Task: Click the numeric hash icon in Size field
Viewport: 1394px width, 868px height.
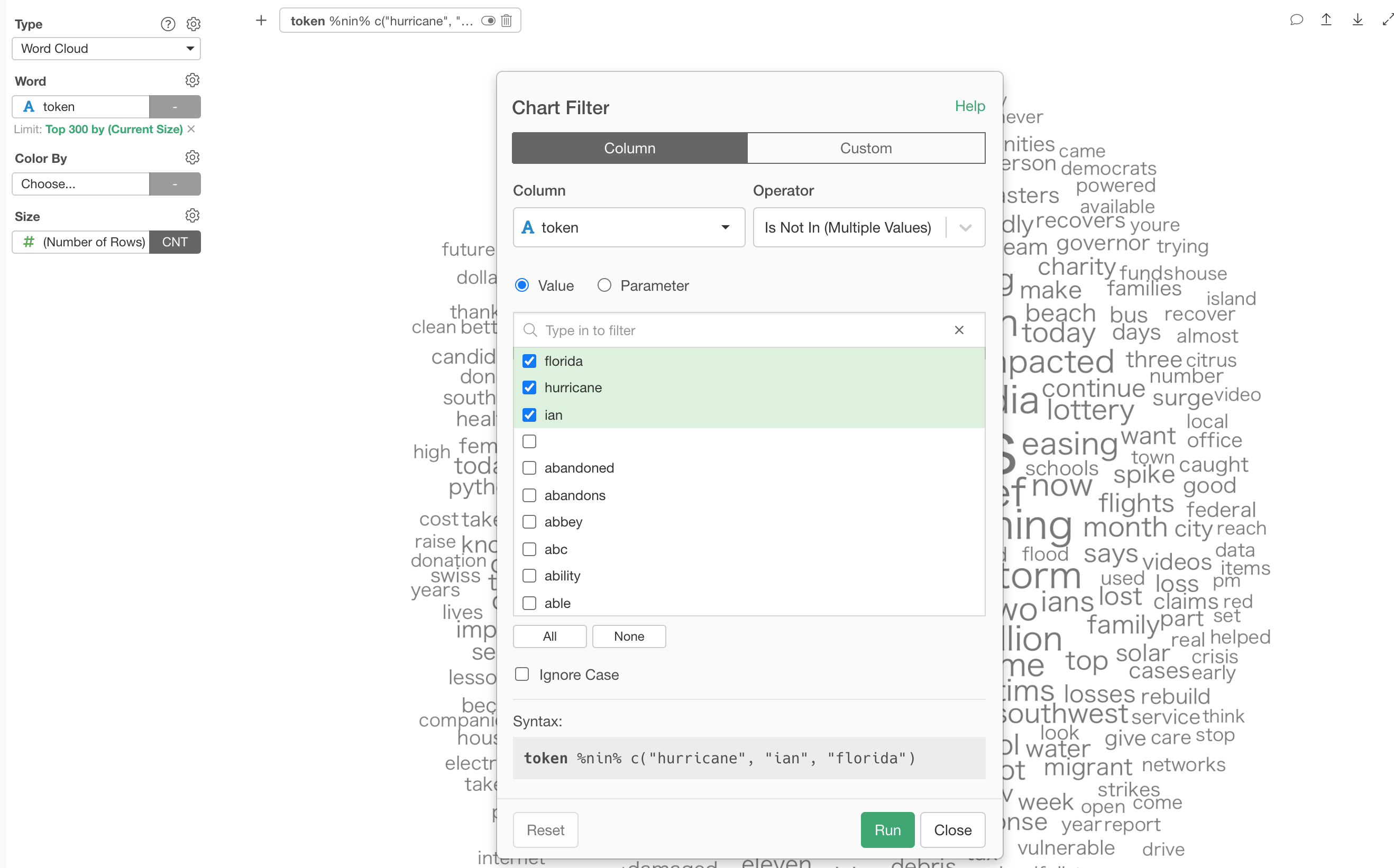Action: (28, 242)
